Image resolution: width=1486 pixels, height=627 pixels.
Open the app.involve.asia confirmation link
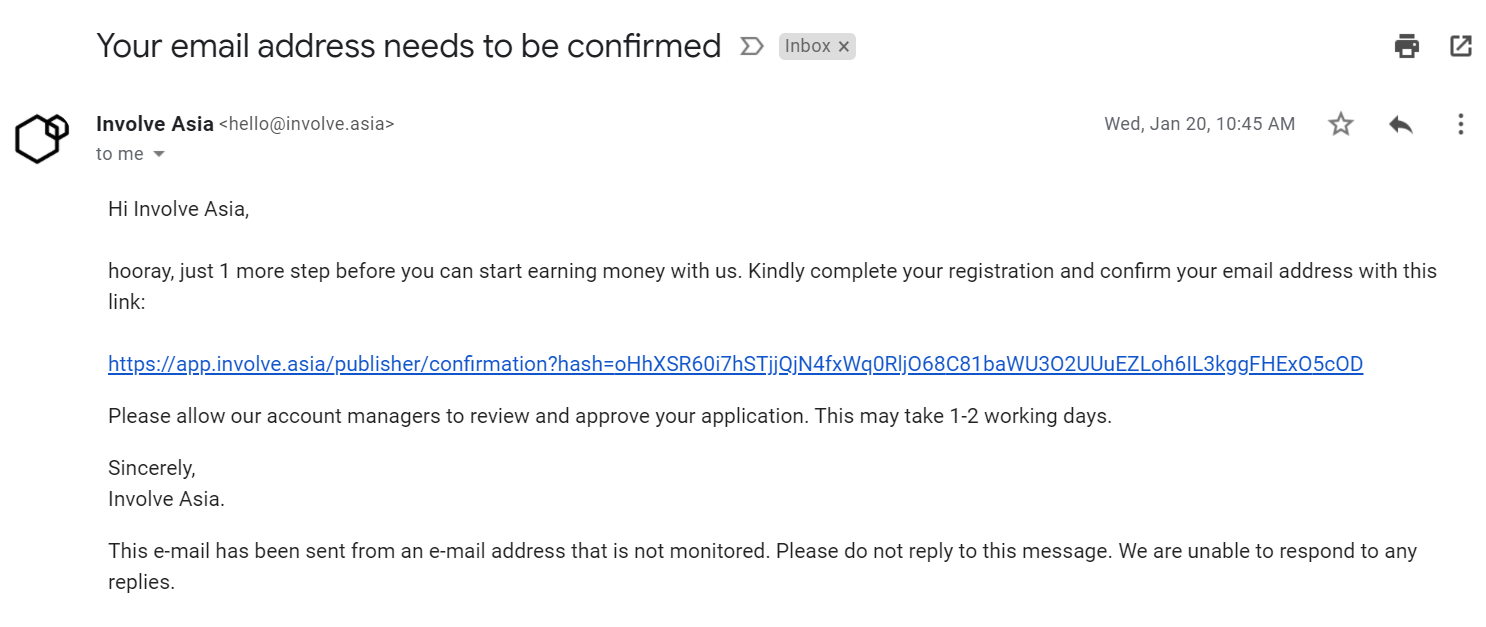coord(735,364)
